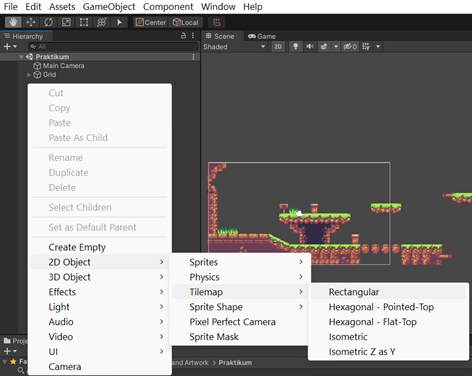This screenshot has width=472, height=376.
Task: Select the custom editor tools arrow
Action: [x=119, y=22]
